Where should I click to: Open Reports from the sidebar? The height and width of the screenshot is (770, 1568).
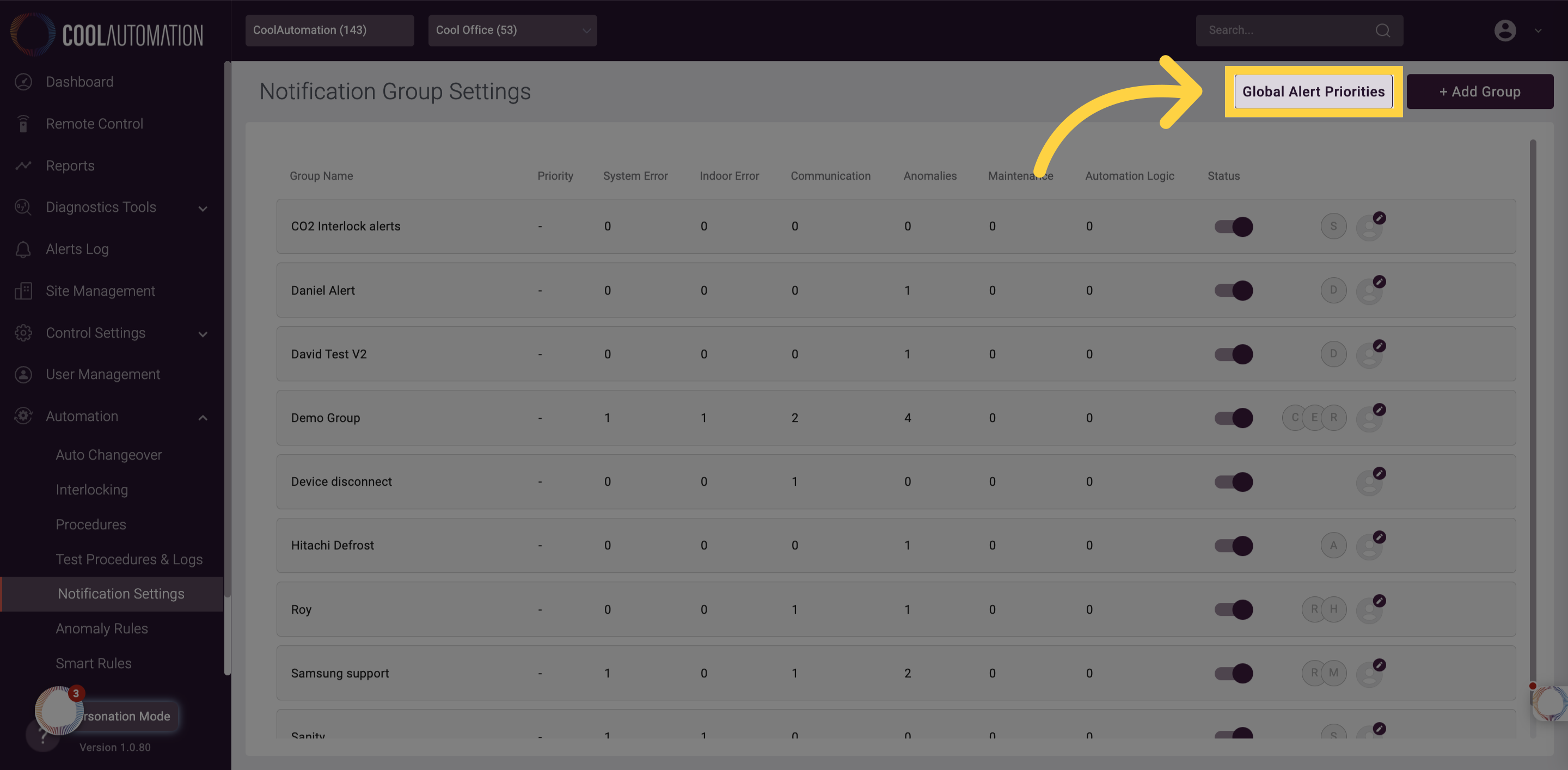[x=69, y=166]
